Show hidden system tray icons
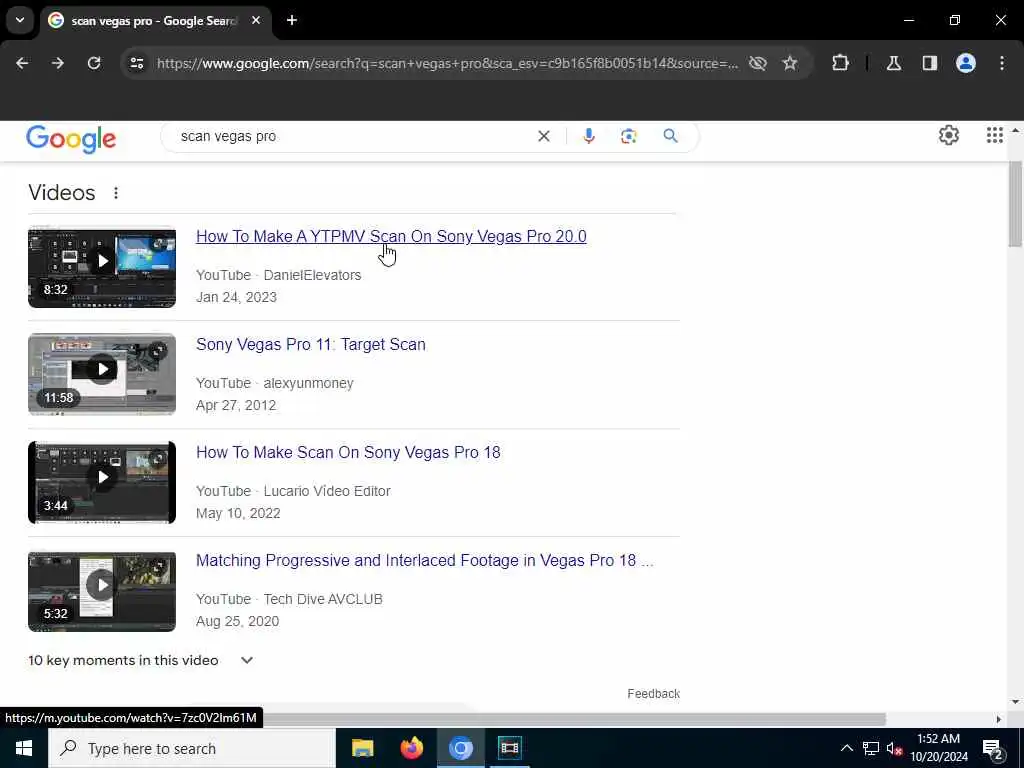The height and width of the screenshot is (768, 1024). [x=846, y=748]
